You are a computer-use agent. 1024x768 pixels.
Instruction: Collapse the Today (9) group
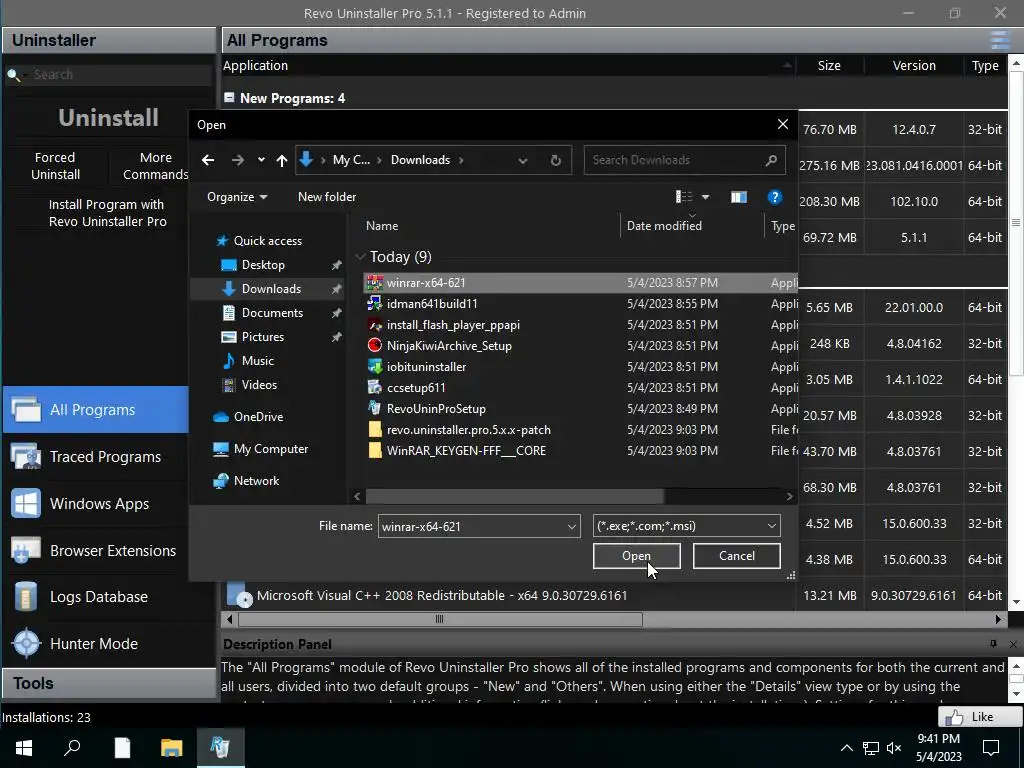360,257
